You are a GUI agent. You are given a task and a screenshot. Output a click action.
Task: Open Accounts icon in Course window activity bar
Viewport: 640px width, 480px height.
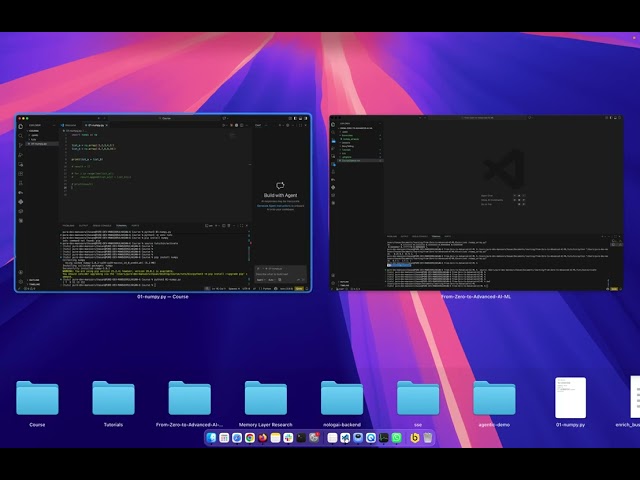[21, 272]
